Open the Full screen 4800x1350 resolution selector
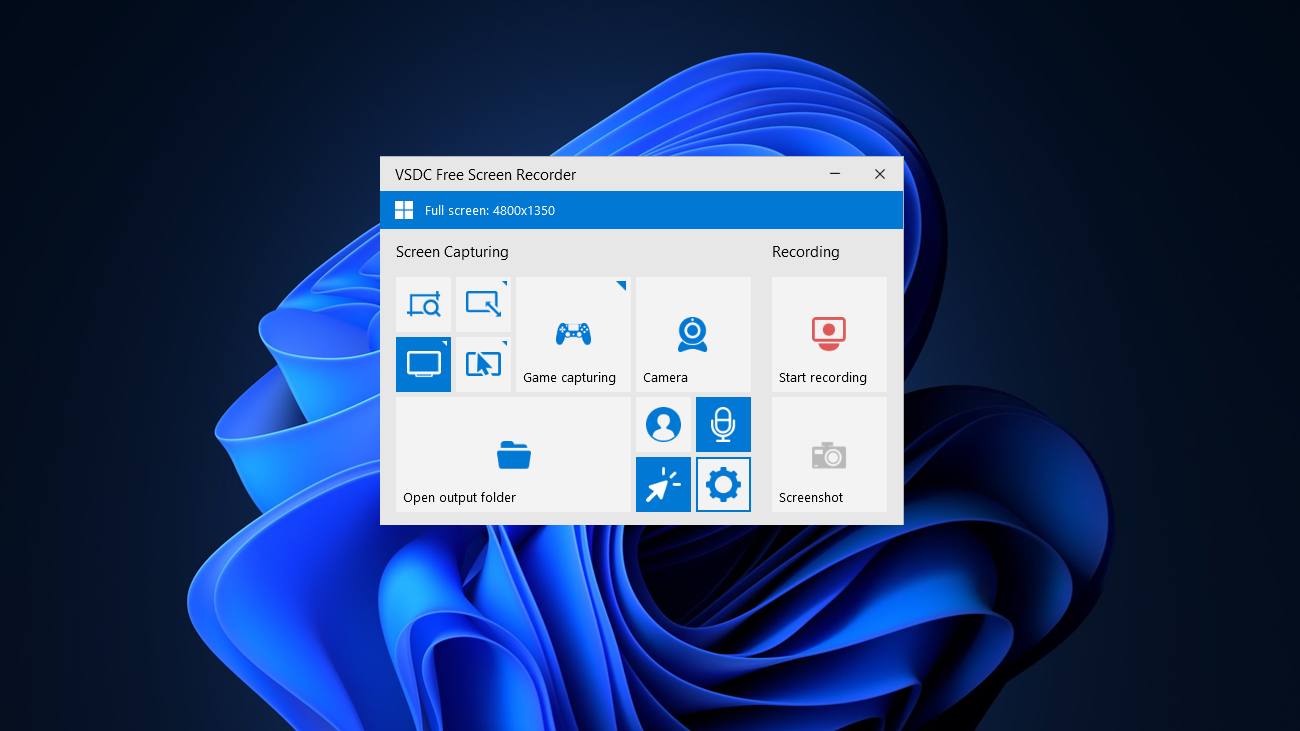The image size is (1300, 731). [491, 210]
